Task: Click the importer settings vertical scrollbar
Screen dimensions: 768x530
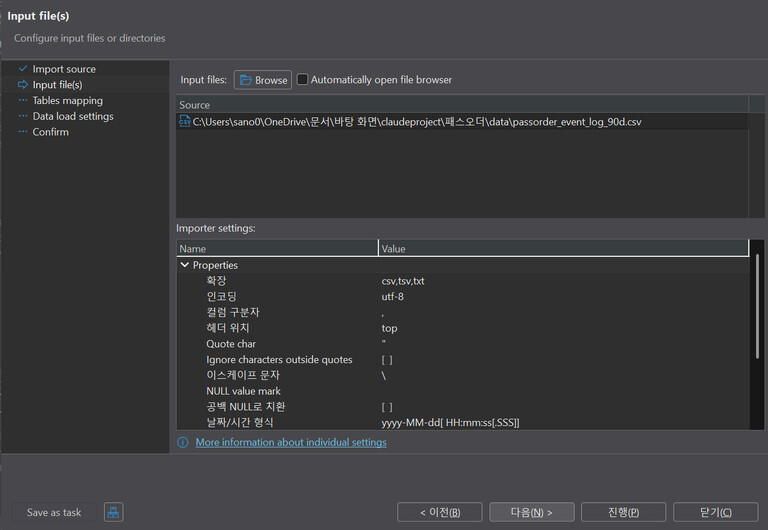Action: [757, 306]
